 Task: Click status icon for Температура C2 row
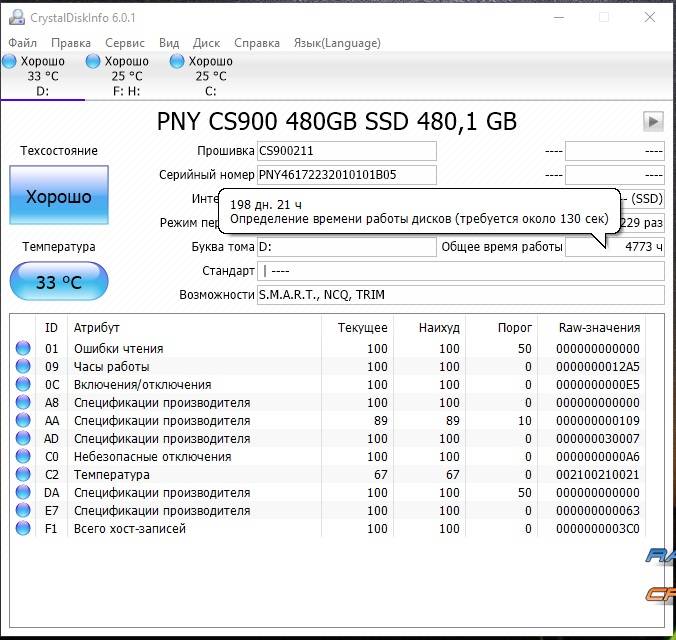pyautogui.click(x=23, y=474)
